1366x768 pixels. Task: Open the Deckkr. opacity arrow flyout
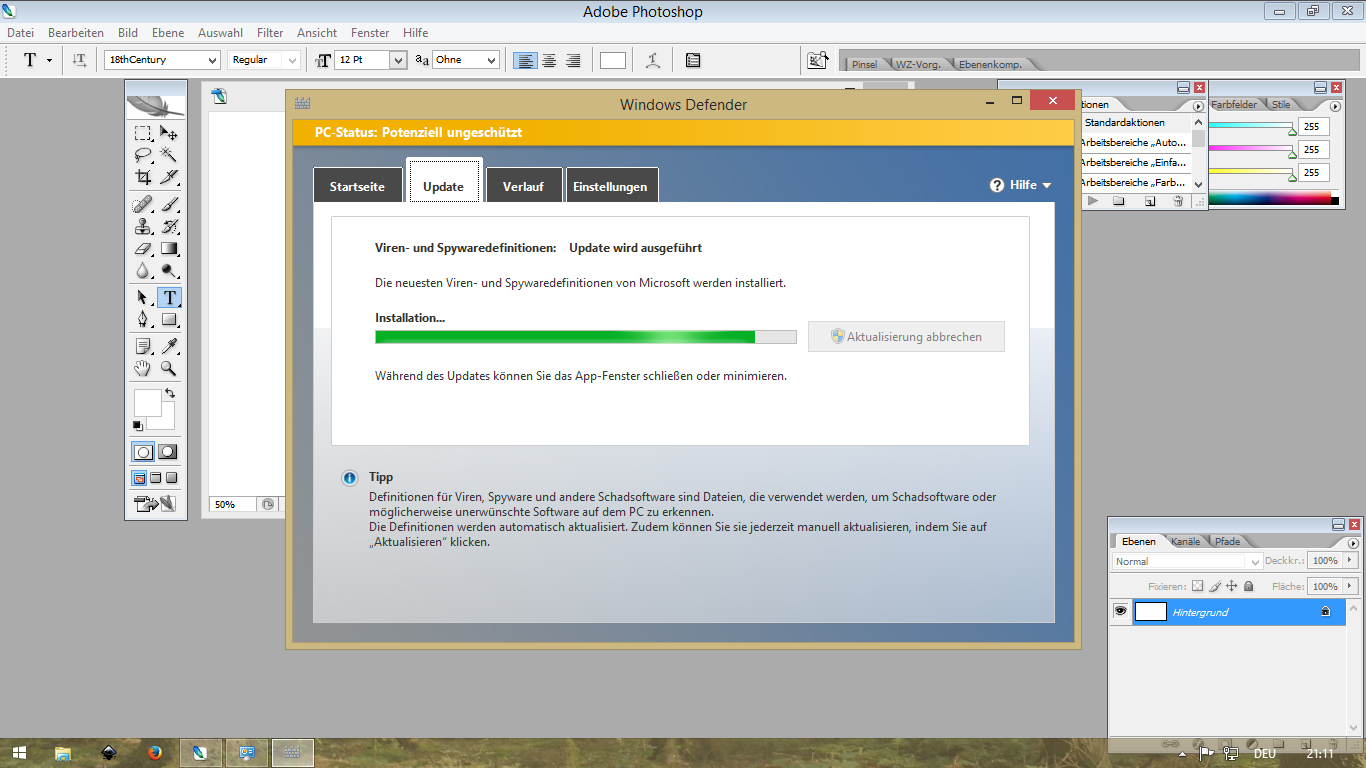(1350, 561)
